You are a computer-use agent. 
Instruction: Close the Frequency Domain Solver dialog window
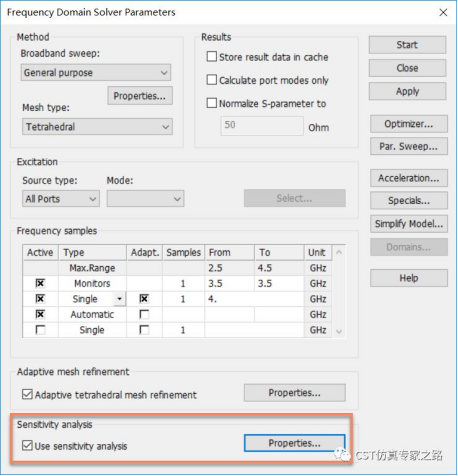click(443, 13)
